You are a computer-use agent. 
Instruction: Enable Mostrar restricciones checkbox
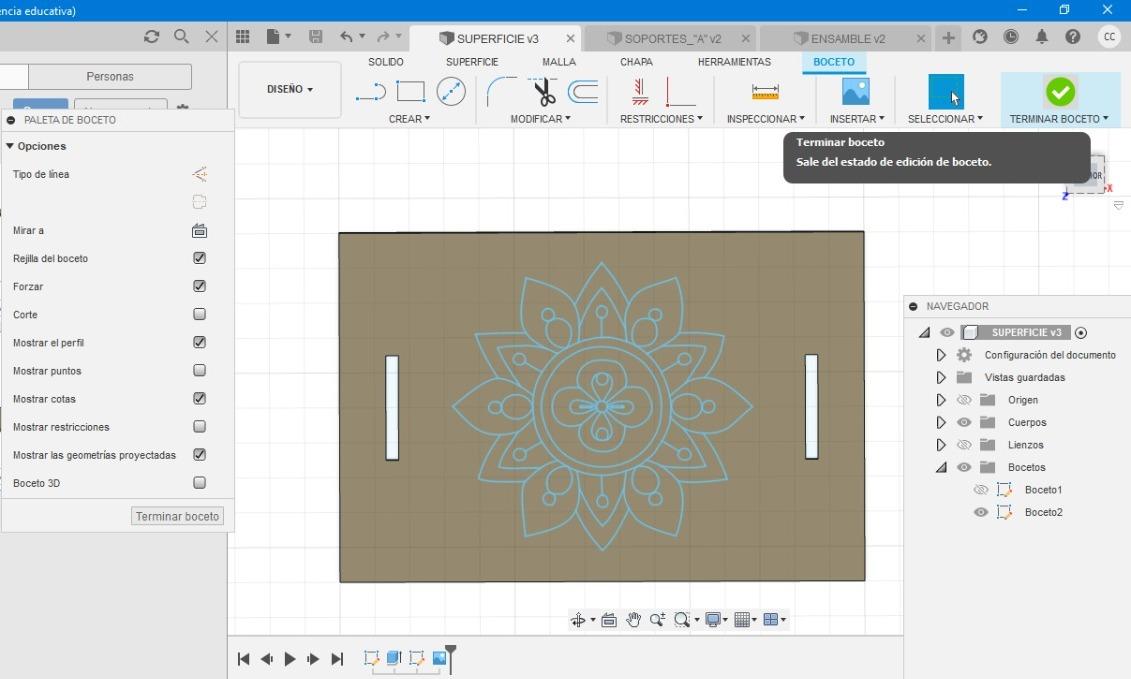pos(200,427)
